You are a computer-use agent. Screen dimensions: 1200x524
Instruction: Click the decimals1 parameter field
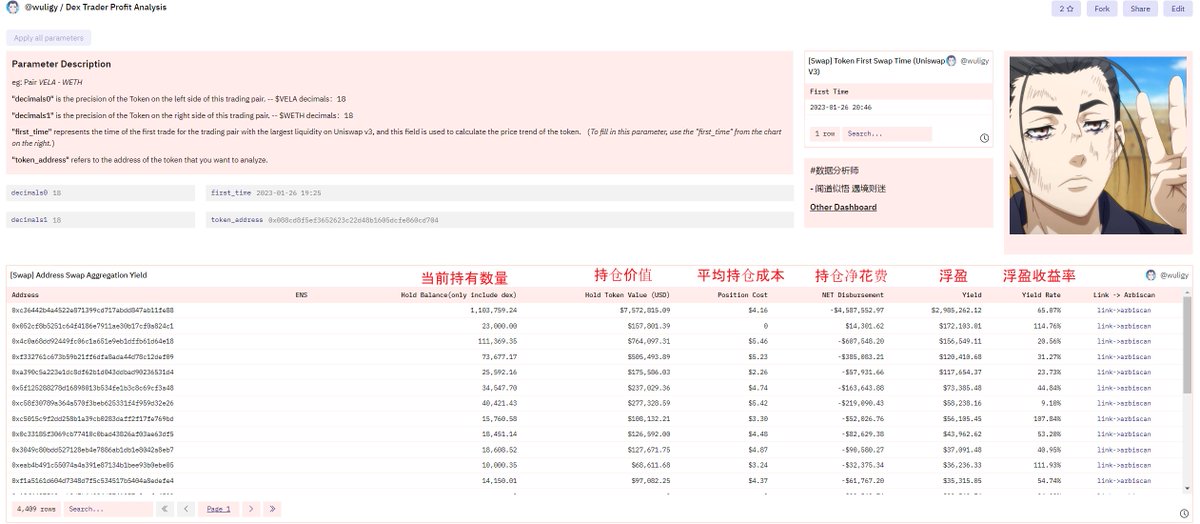(100, 219)
